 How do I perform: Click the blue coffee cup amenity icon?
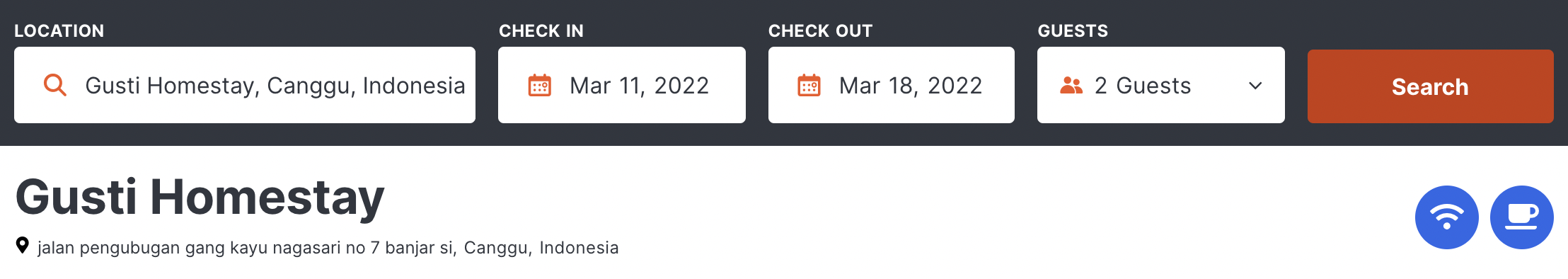tap(1522, 217)
